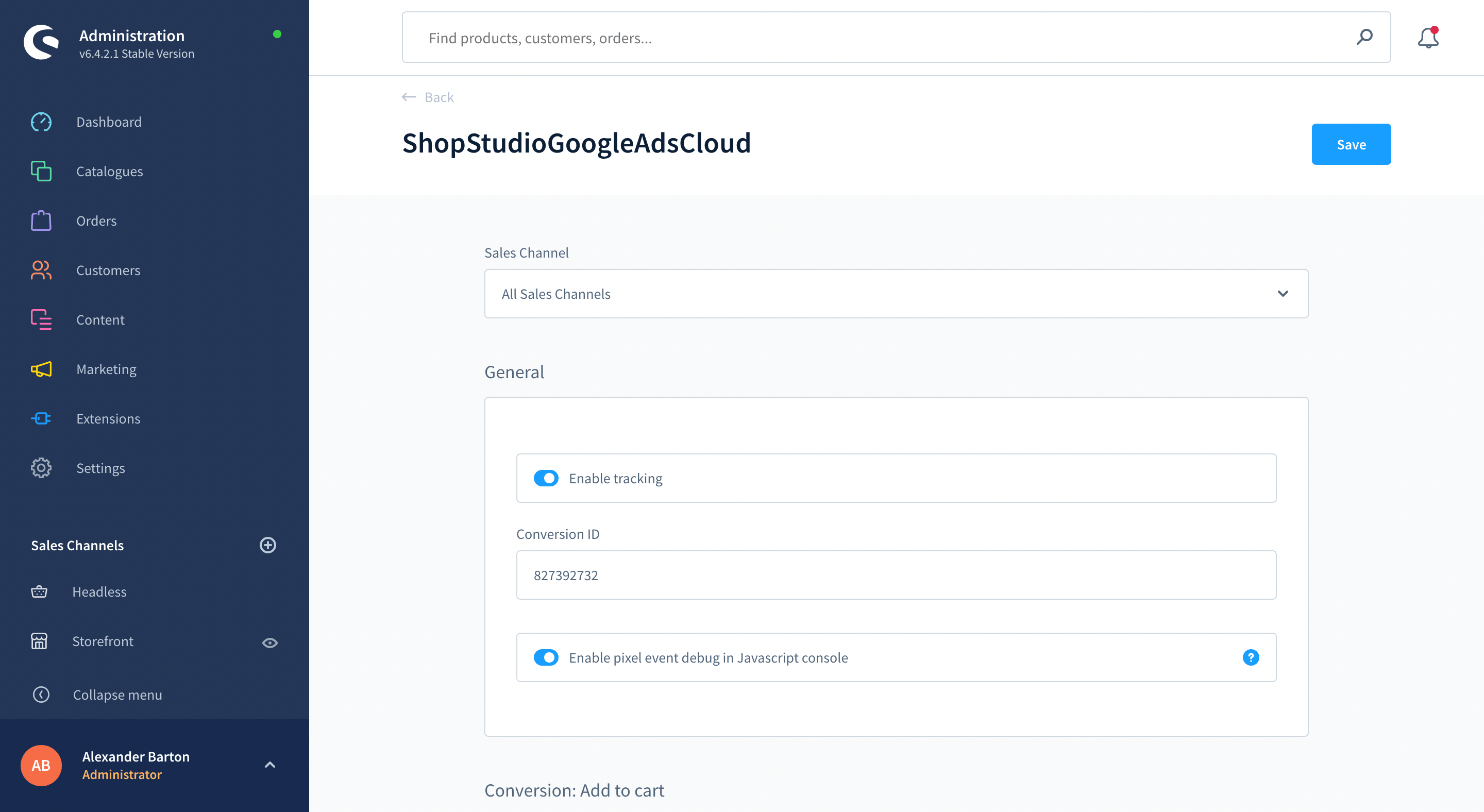Click the Shopware logo icon
The image size is (1484, 812).
41,42
